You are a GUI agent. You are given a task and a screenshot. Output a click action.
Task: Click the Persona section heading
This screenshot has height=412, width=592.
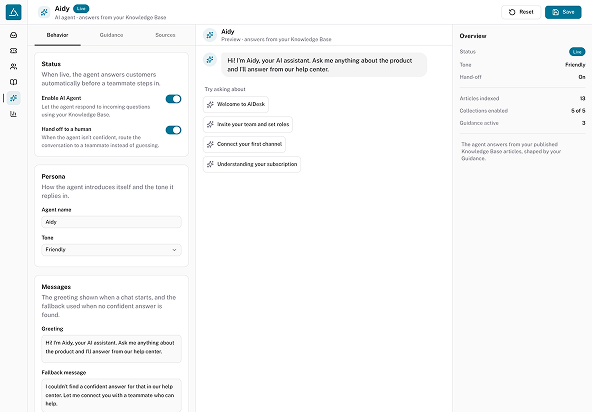(53, 177)
